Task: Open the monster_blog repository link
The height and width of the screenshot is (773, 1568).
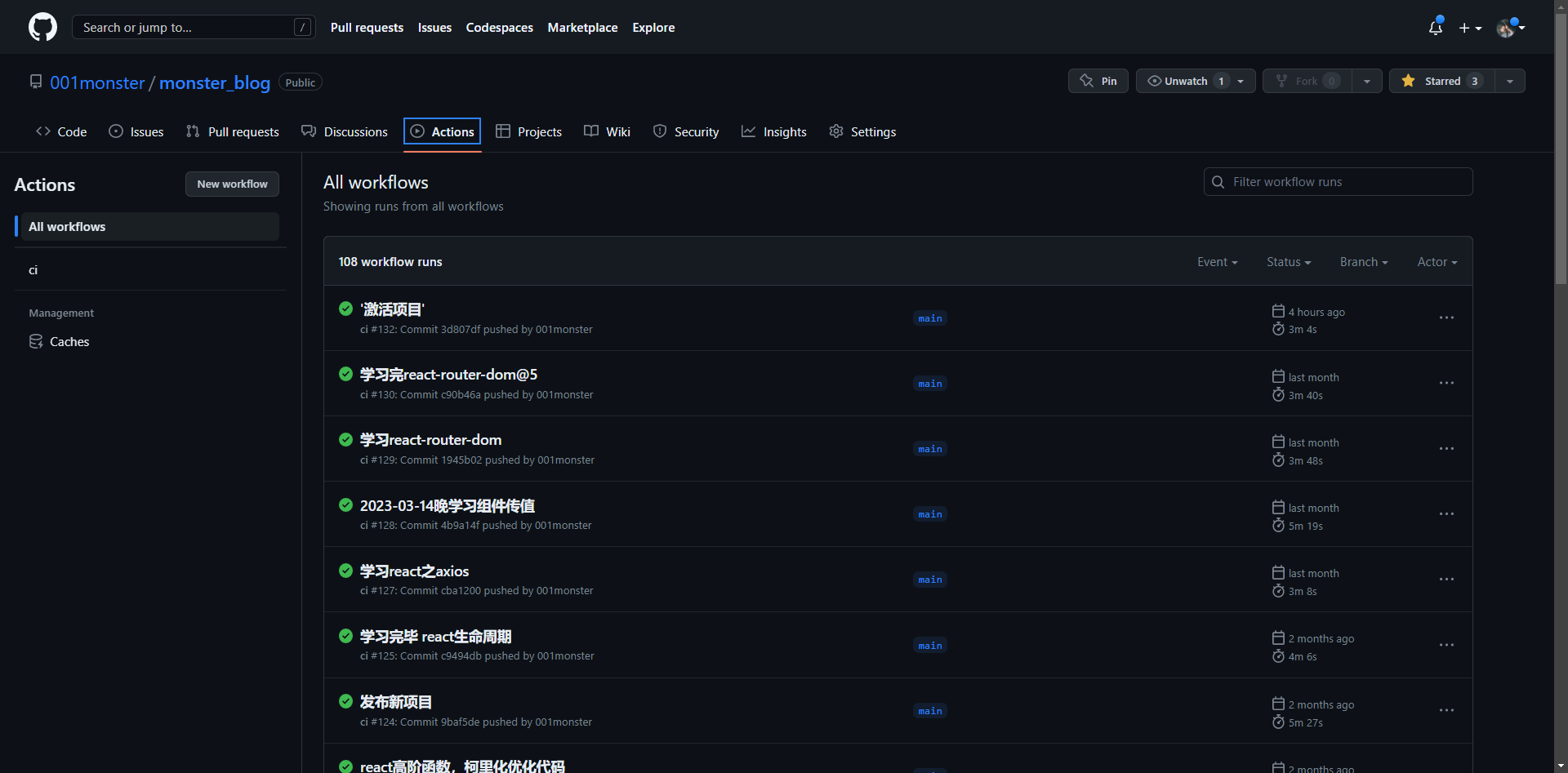Action: coord(215,82)
